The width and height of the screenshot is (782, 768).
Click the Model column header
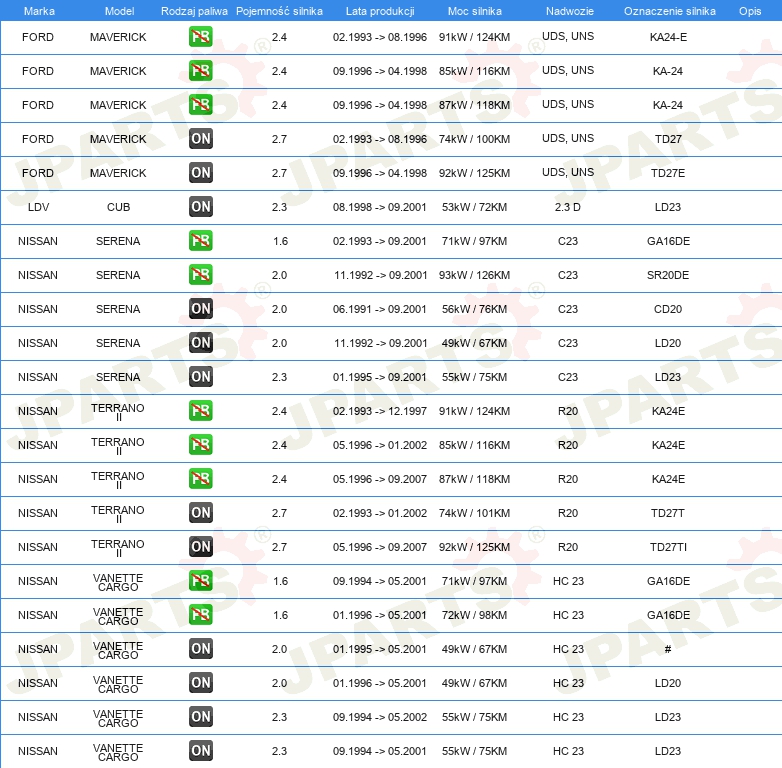(119, 11)
